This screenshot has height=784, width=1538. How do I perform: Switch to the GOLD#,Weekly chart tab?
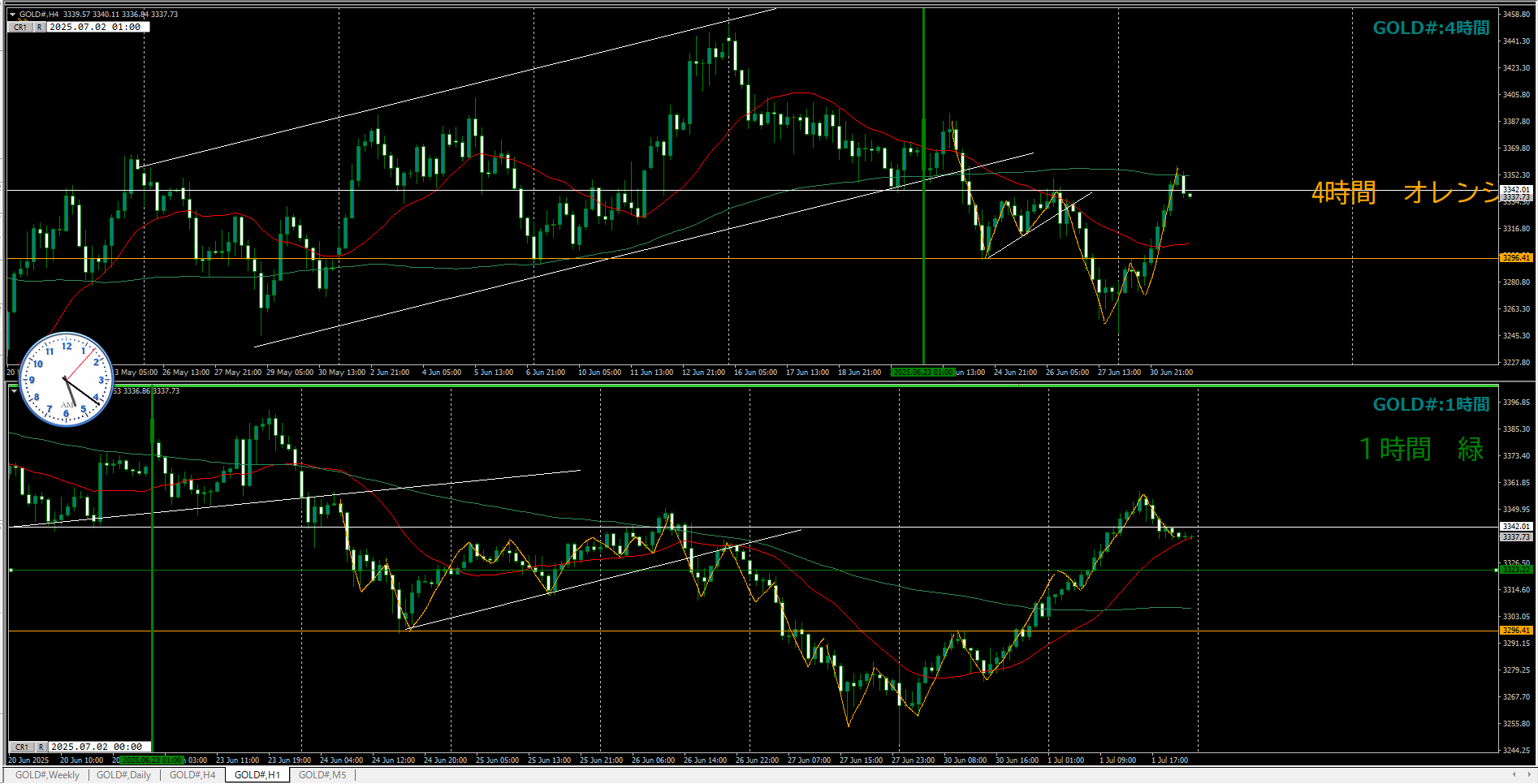point(47,775)
